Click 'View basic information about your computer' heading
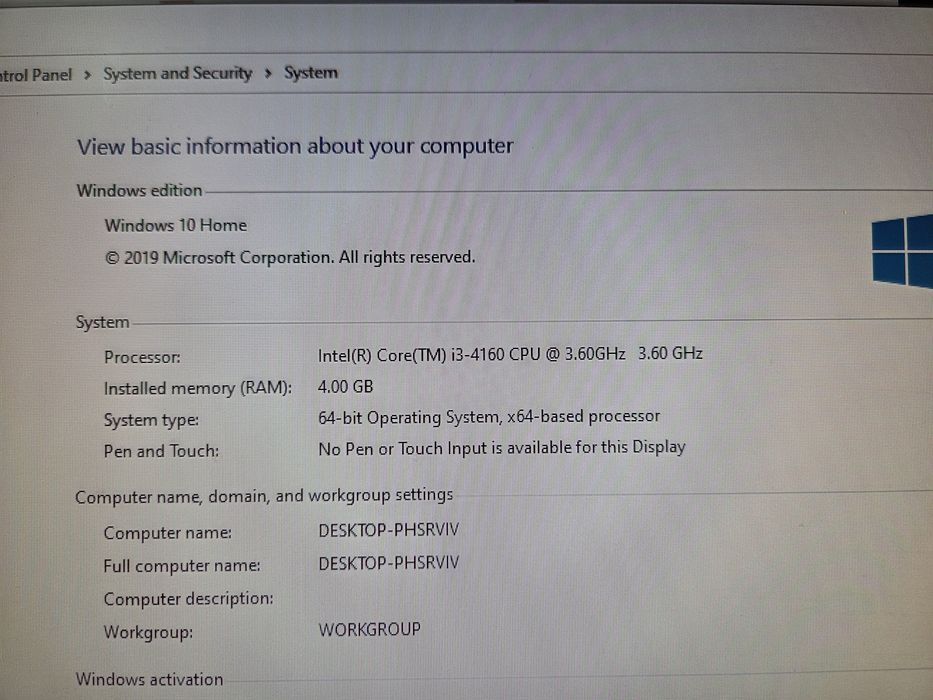The height and width of the screenshot is (700, 933). (295, 146)
